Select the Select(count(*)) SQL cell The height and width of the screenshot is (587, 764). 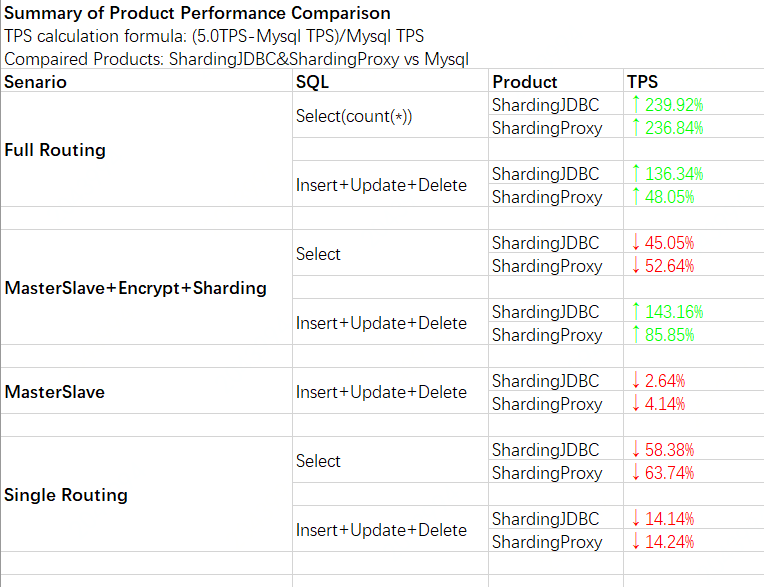(x=354, y=116)
